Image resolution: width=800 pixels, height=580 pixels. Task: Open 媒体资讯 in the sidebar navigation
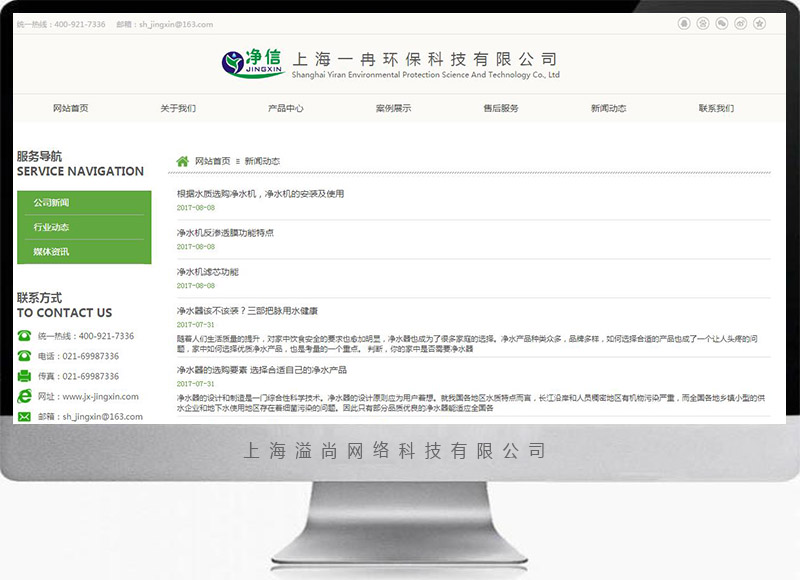pos(51,252)
